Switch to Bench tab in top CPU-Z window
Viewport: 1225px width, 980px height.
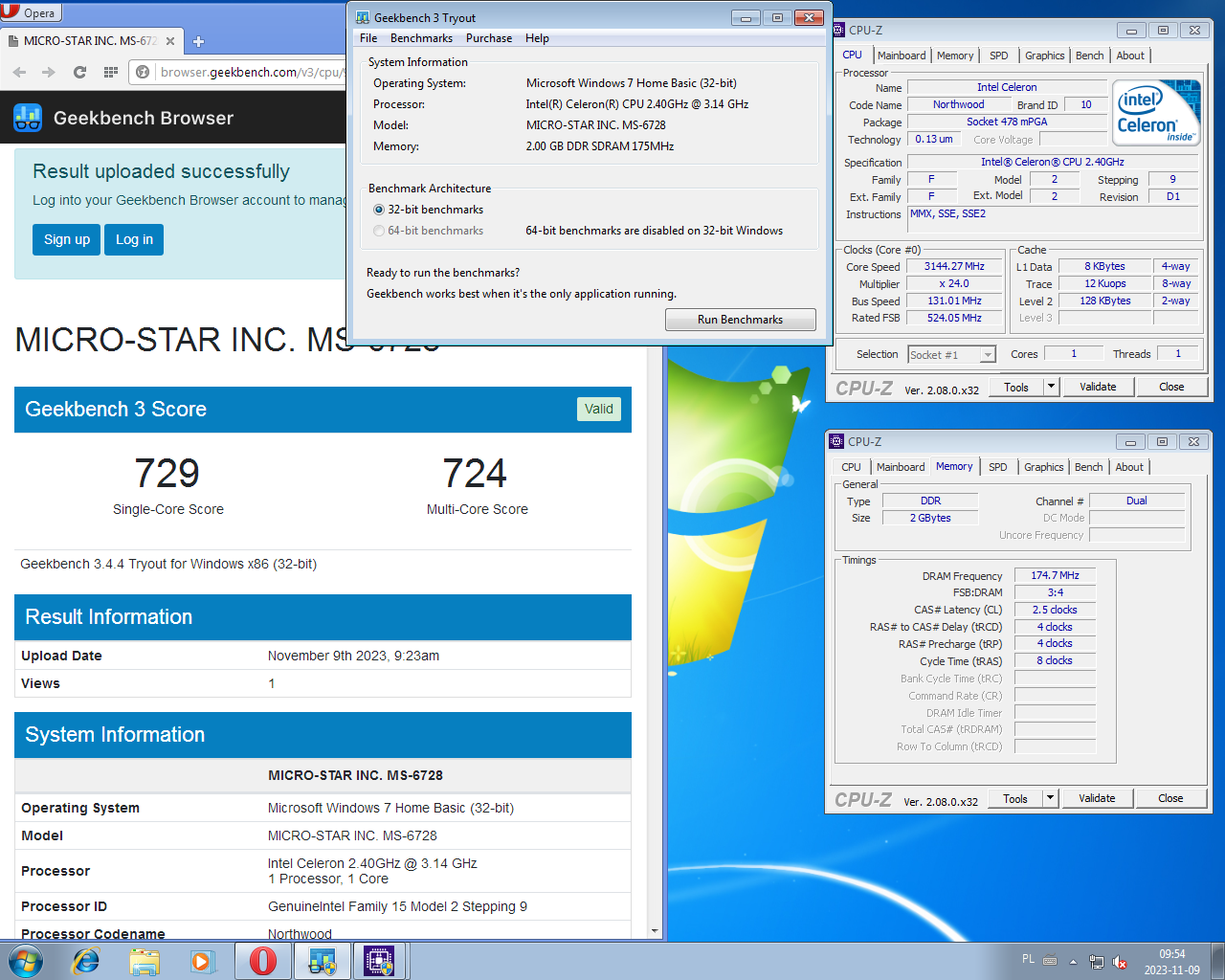[1089, 56]
